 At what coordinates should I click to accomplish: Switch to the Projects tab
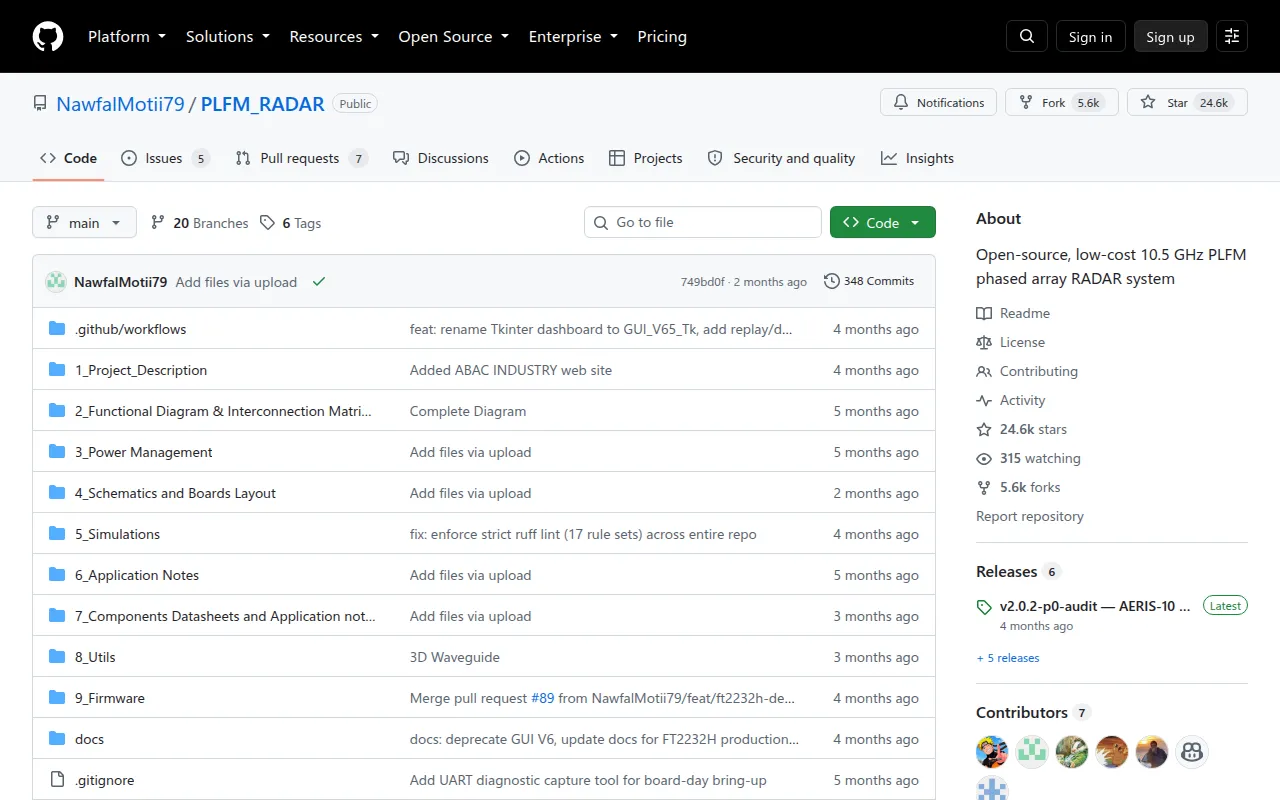[x=645, y=158]
